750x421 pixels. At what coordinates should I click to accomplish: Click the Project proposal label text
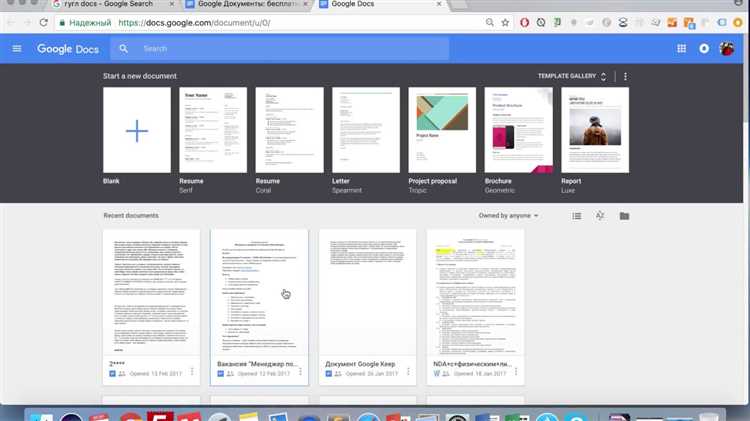(x=432, y=181)
